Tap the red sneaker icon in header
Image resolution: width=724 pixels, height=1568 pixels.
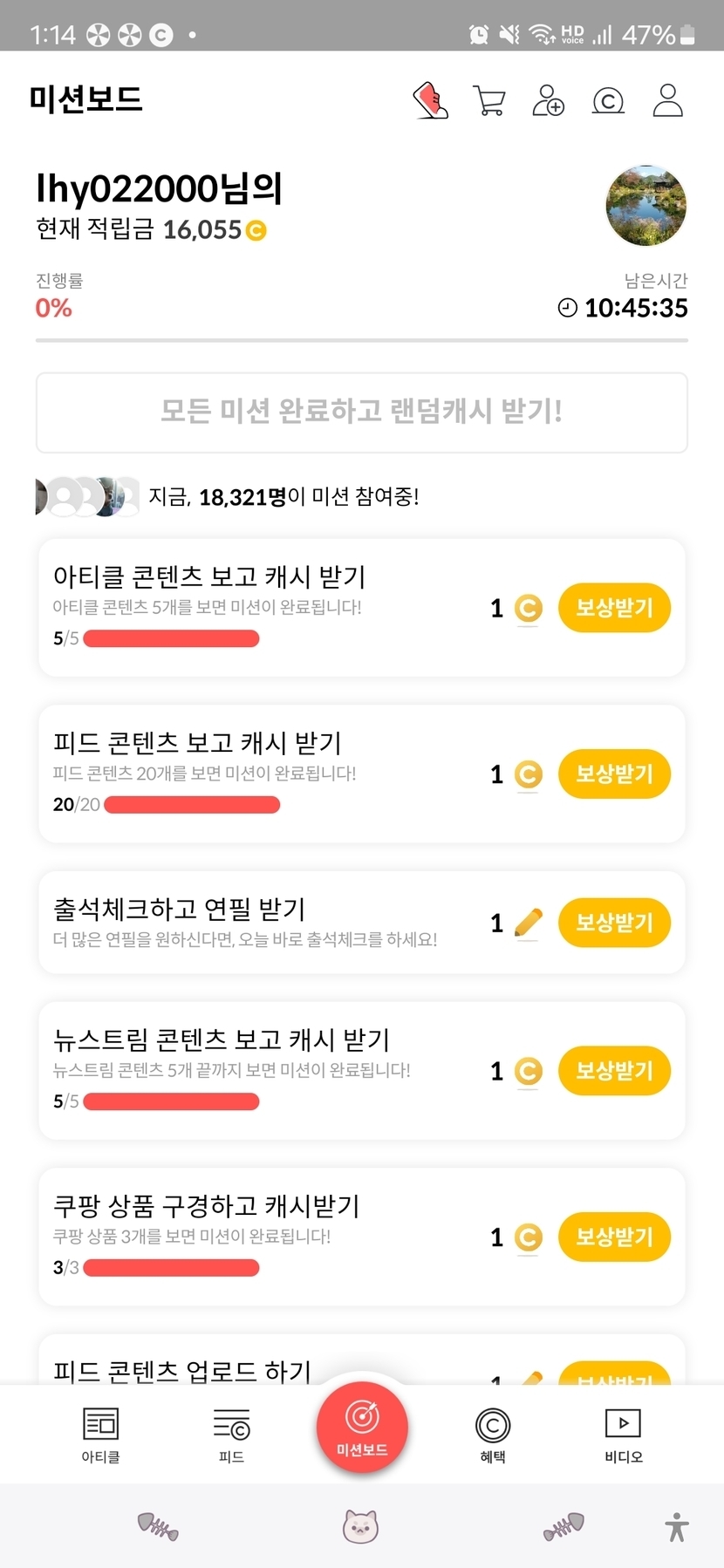pyautogui.click(x=430, y=100)
